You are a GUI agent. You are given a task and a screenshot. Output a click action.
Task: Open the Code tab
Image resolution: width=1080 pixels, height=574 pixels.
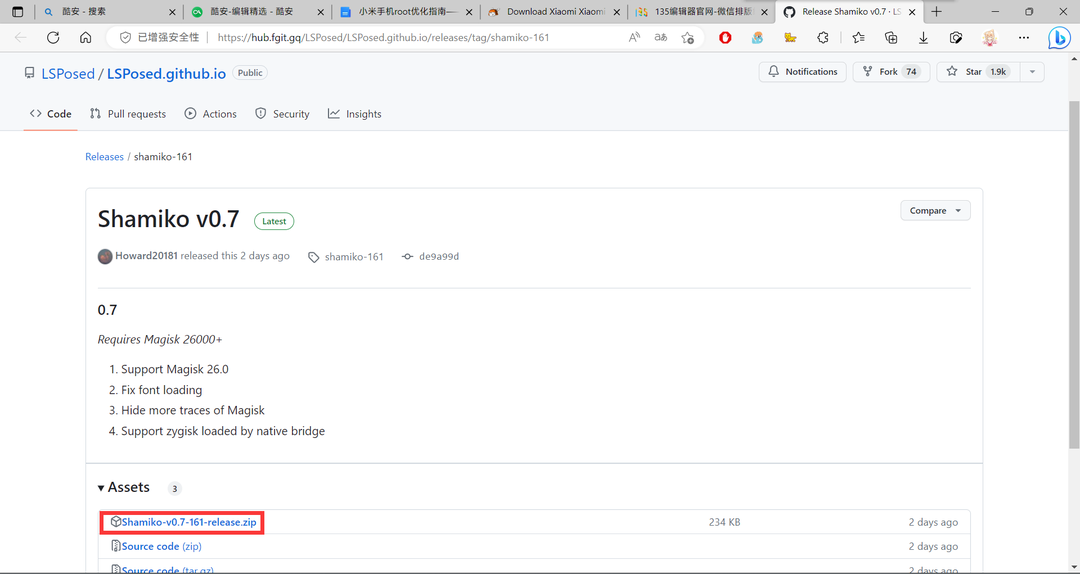[51, 114]
